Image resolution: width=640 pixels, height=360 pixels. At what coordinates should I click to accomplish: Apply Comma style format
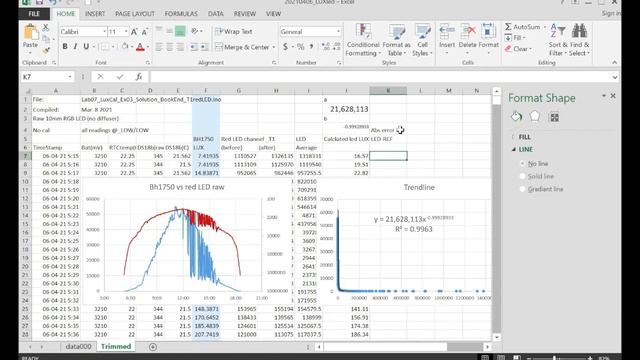coord(311,47)
